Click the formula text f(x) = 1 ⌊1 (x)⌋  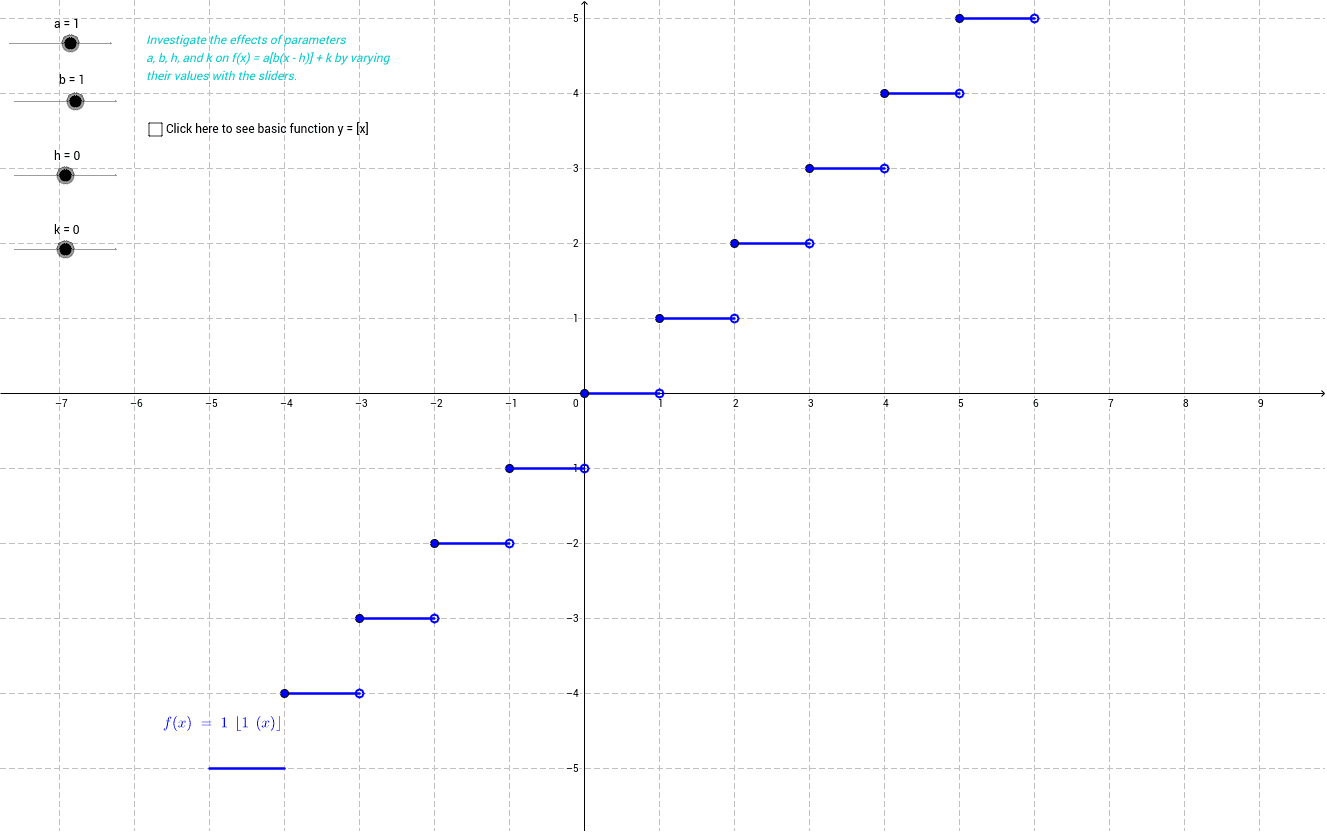(x=222, y=723)
